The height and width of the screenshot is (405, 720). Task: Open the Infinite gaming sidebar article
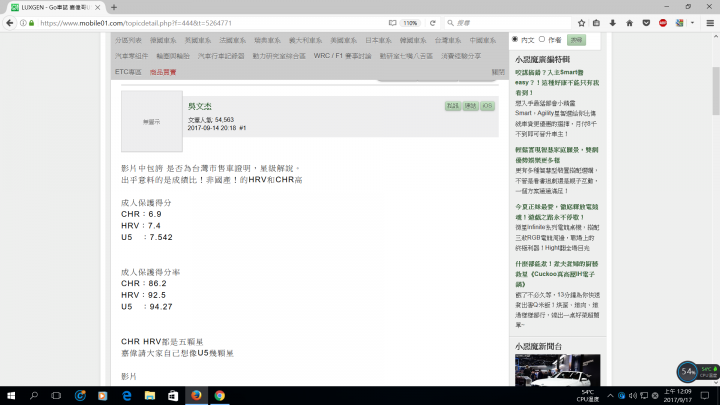(557, 212)
